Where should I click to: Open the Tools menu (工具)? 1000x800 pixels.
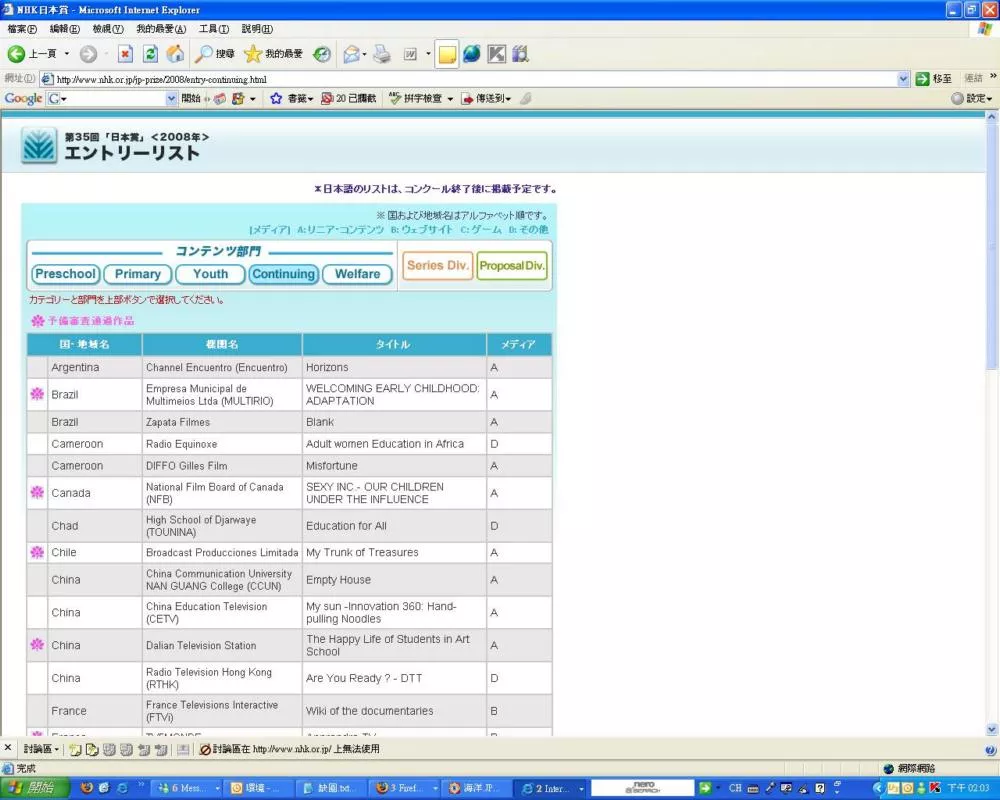(214, 29)
